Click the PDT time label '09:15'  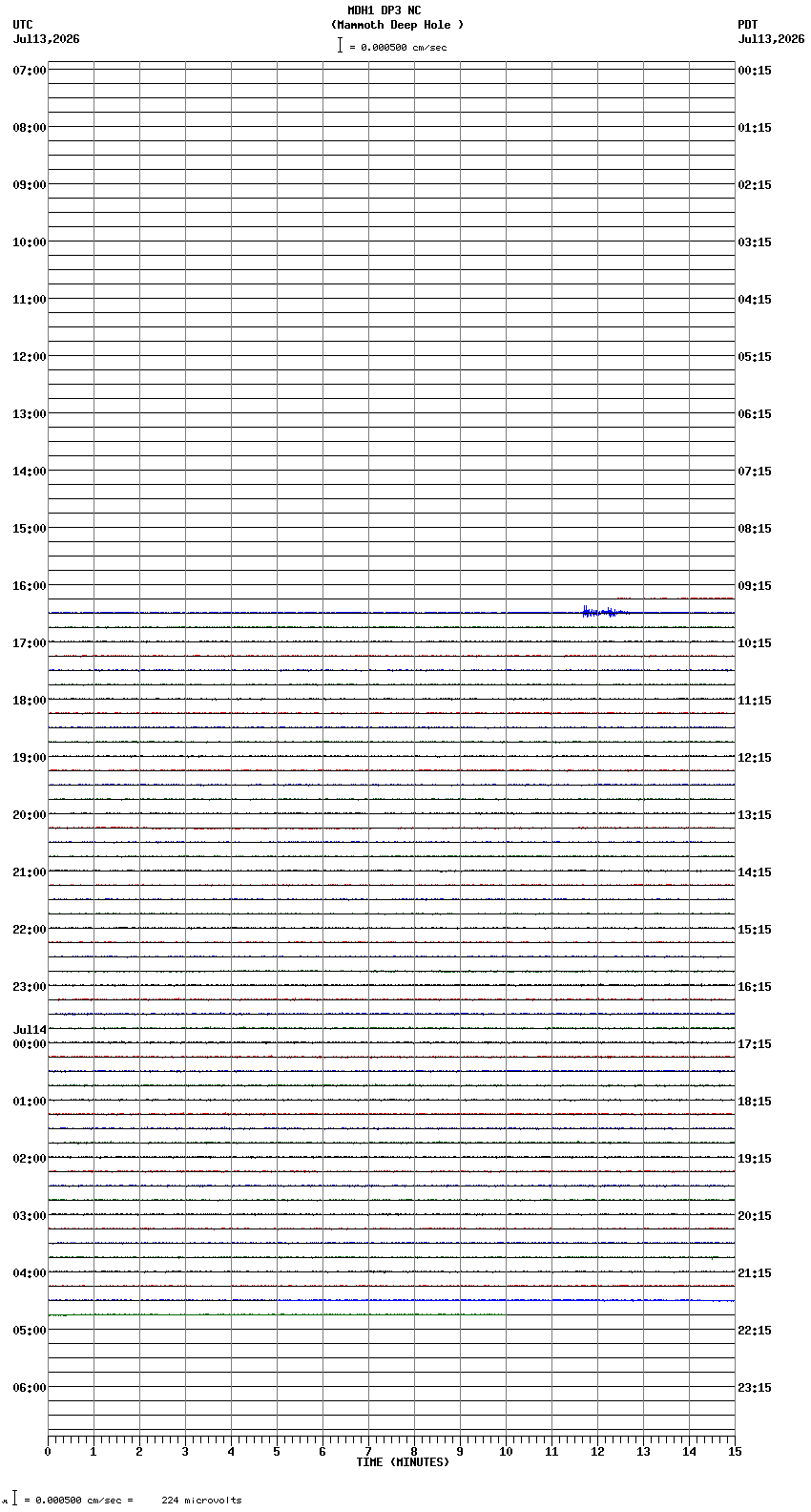pos(755,586)
